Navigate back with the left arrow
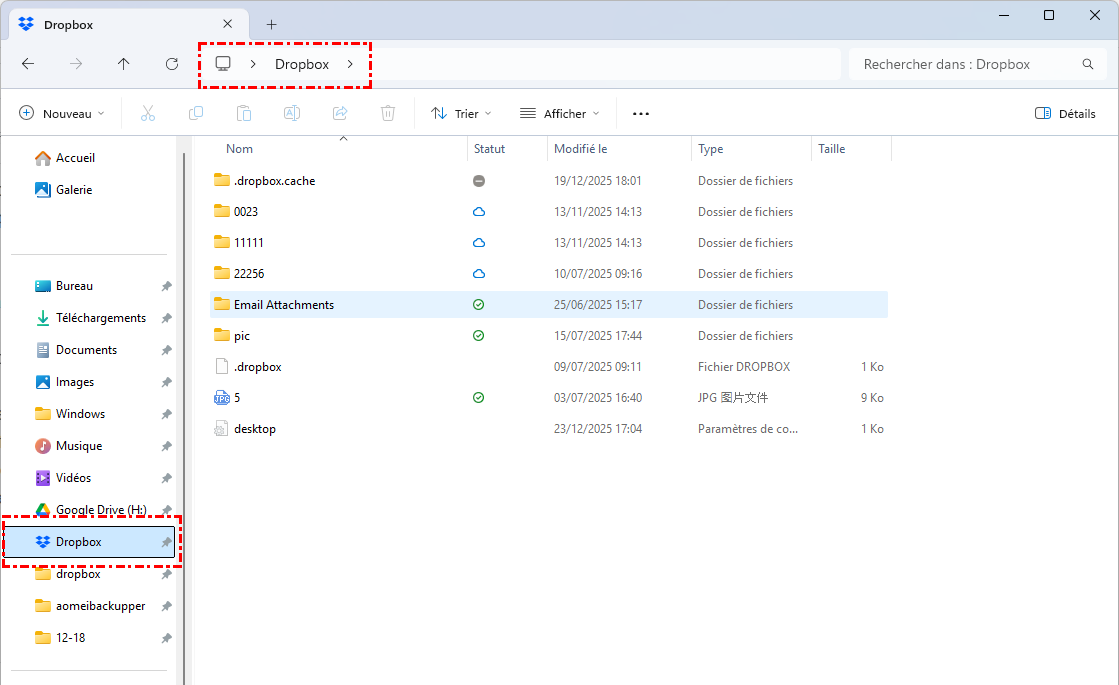 tap(28, 64)
